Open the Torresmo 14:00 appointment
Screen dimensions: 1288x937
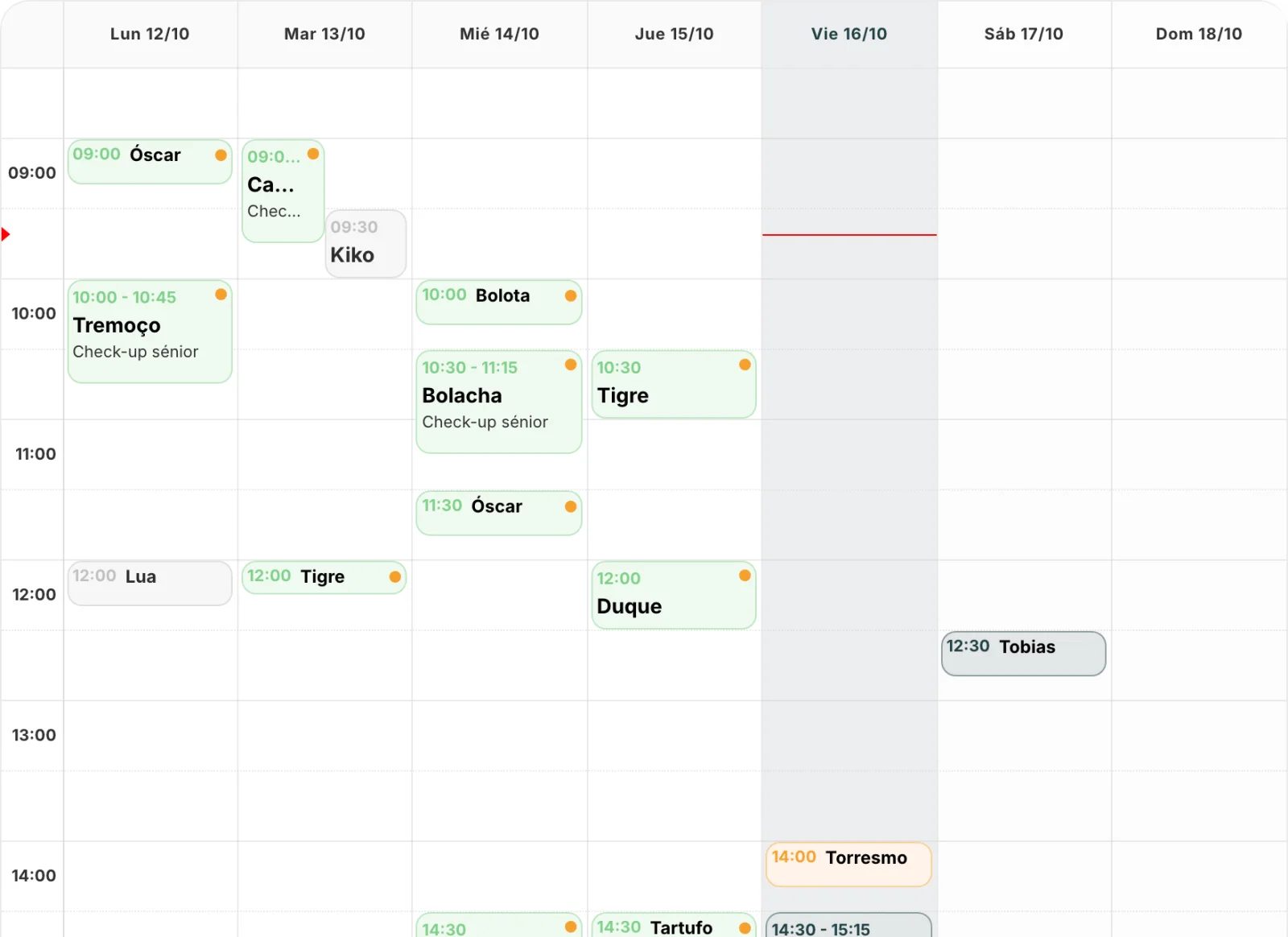pos(848,865)
